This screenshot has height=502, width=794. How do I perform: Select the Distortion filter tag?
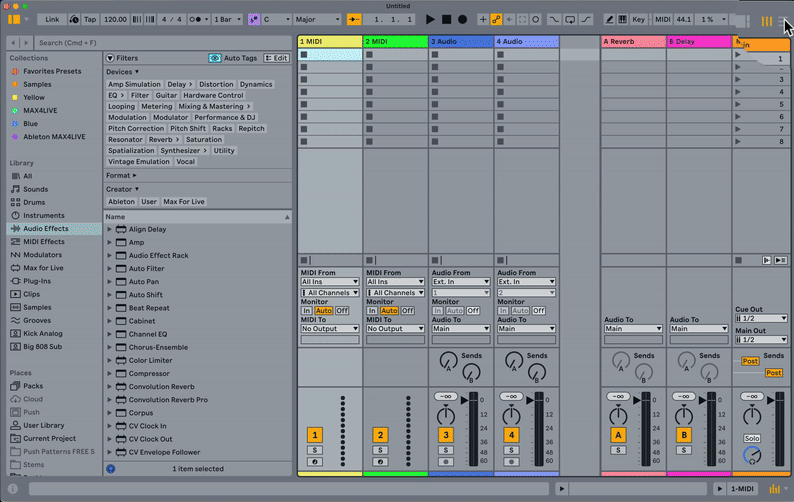215,84
